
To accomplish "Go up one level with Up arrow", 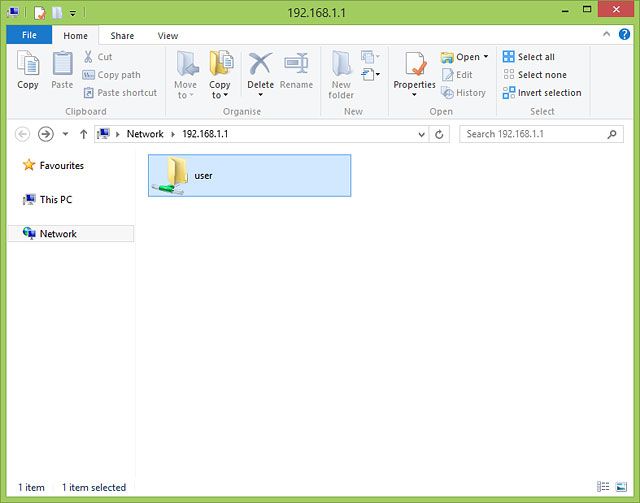I will point(84,134).
